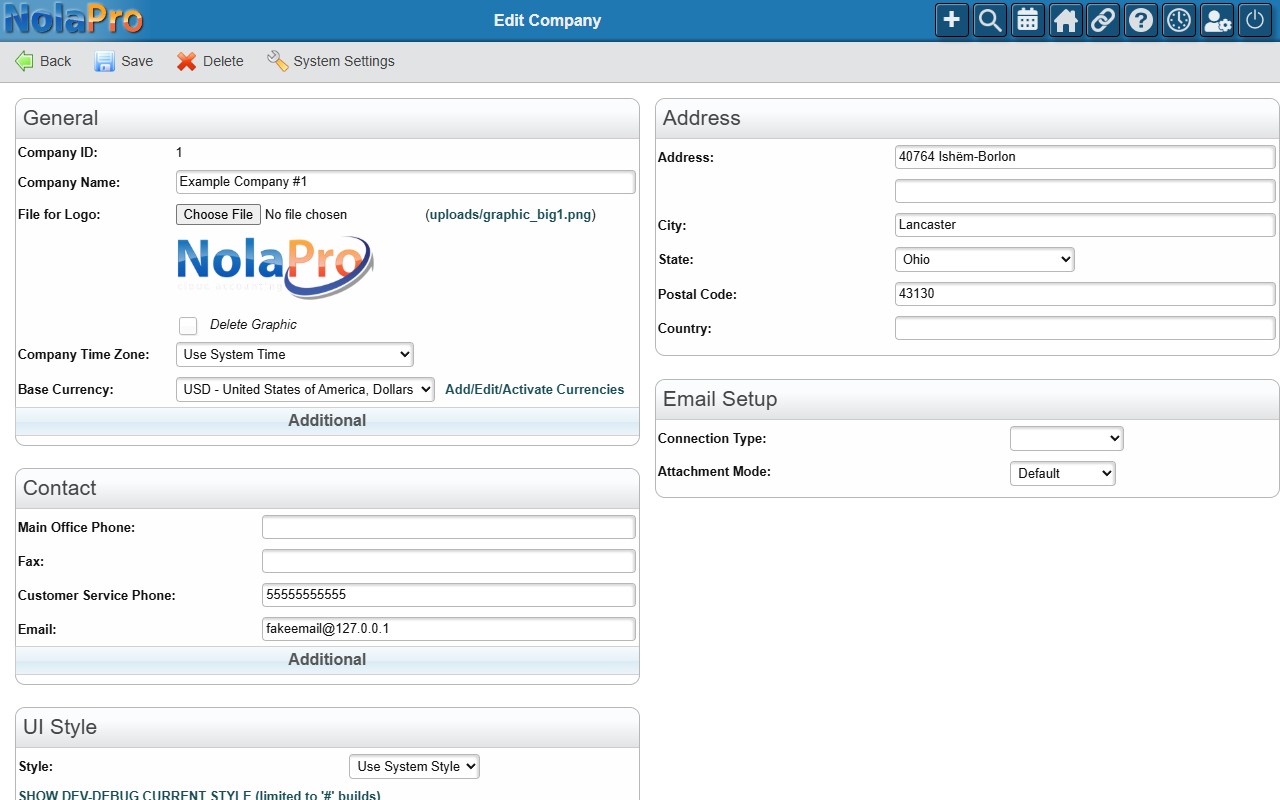Viewport: 1280px width, 800px height.
Task: Click the Save toolbar label
Action: [137, 61]
